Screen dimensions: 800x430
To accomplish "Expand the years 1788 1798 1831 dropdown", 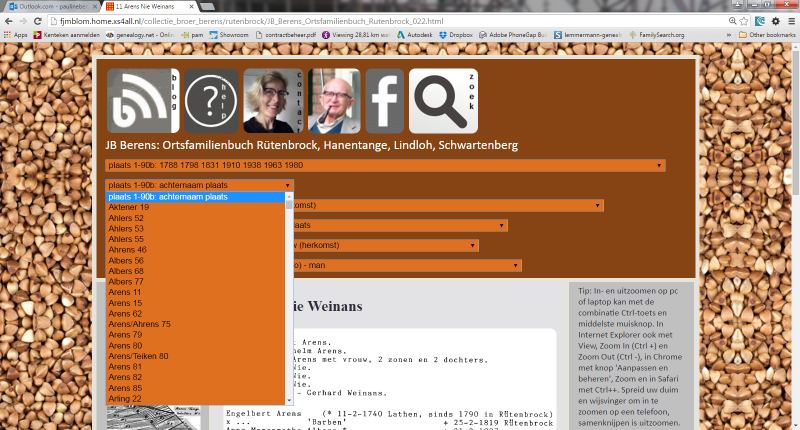I will tap(385, 165).
